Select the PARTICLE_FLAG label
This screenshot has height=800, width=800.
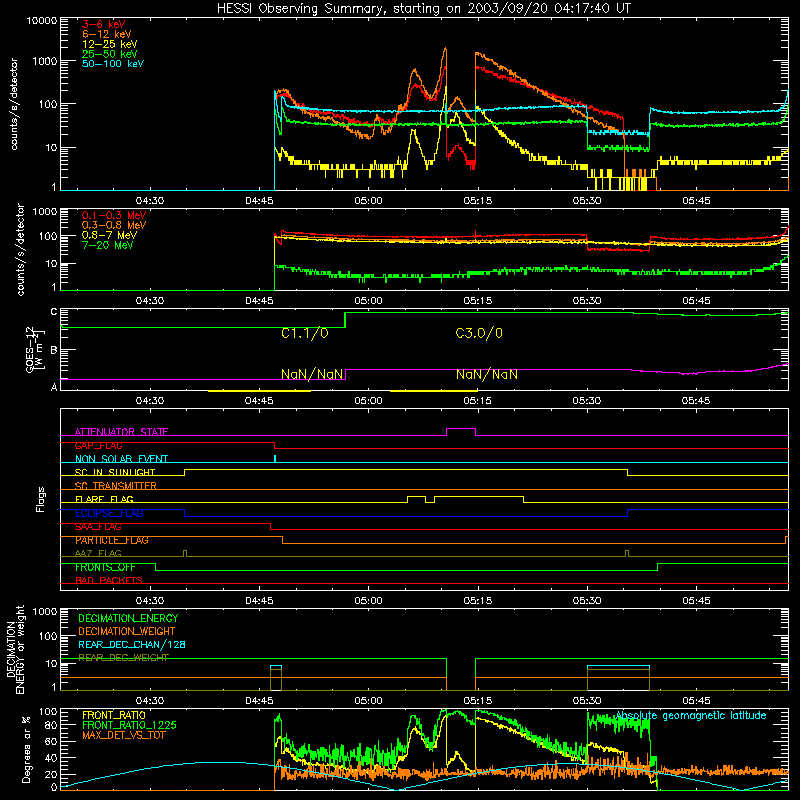coord(112,540)
